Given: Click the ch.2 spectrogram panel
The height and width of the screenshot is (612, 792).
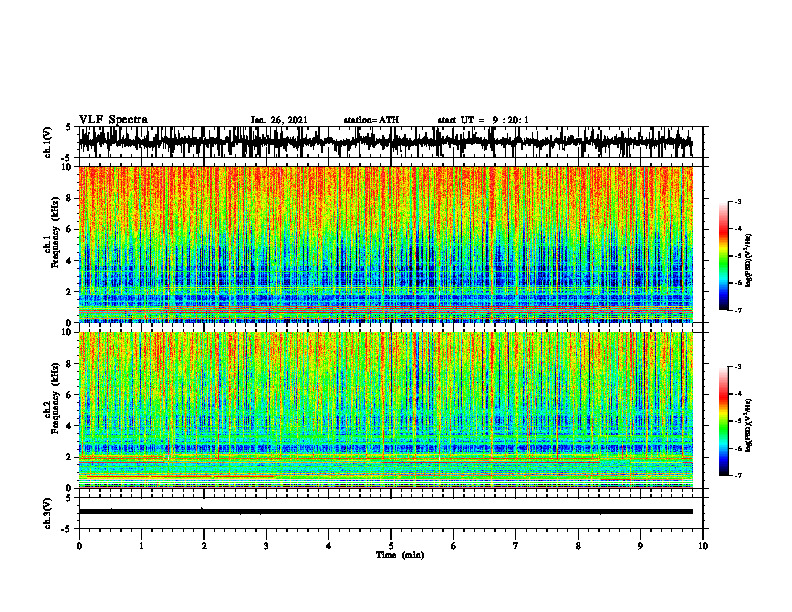Looking at the screenshot, I should coord(385,410).
